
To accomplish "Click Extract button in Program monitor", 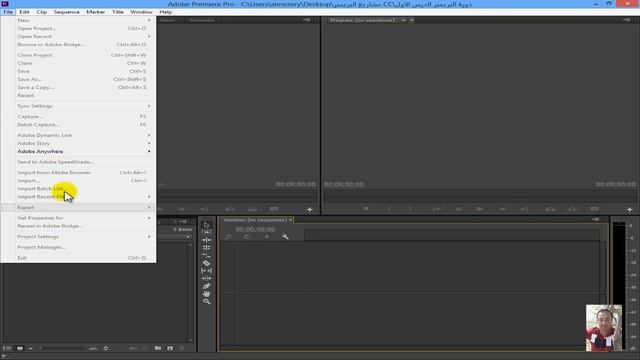I will click(x=572, y=209).
